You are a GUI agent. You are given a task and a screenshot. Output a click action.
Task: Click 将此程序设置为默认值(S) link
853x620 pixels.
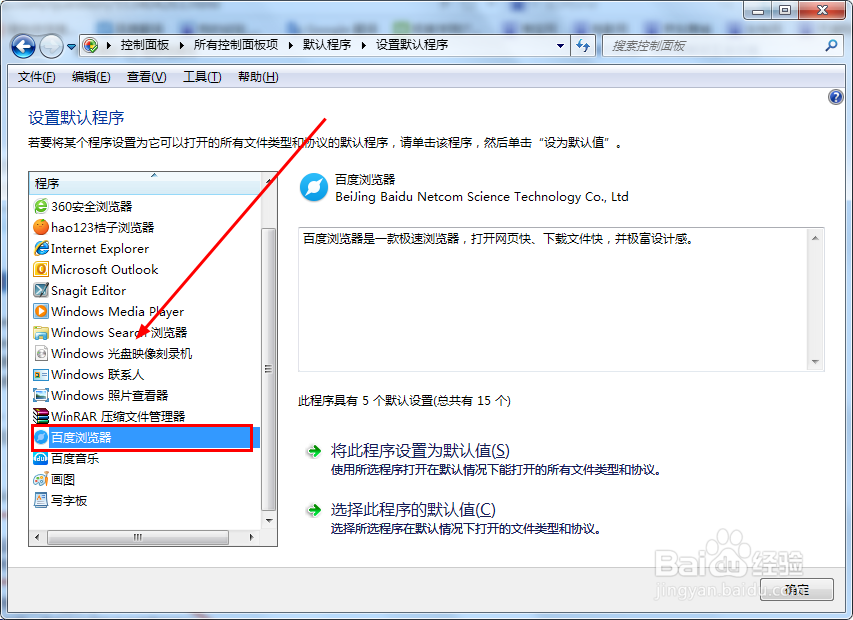[x=420, y=451]
